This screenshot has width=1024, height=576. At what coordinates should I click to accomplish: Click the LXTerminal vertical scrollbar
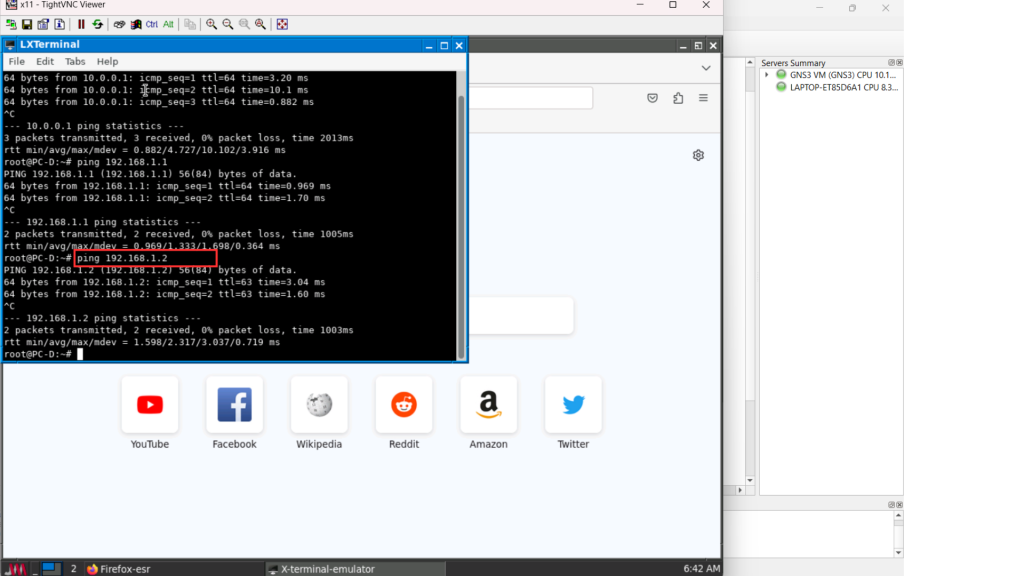click(x=461, y=220)
